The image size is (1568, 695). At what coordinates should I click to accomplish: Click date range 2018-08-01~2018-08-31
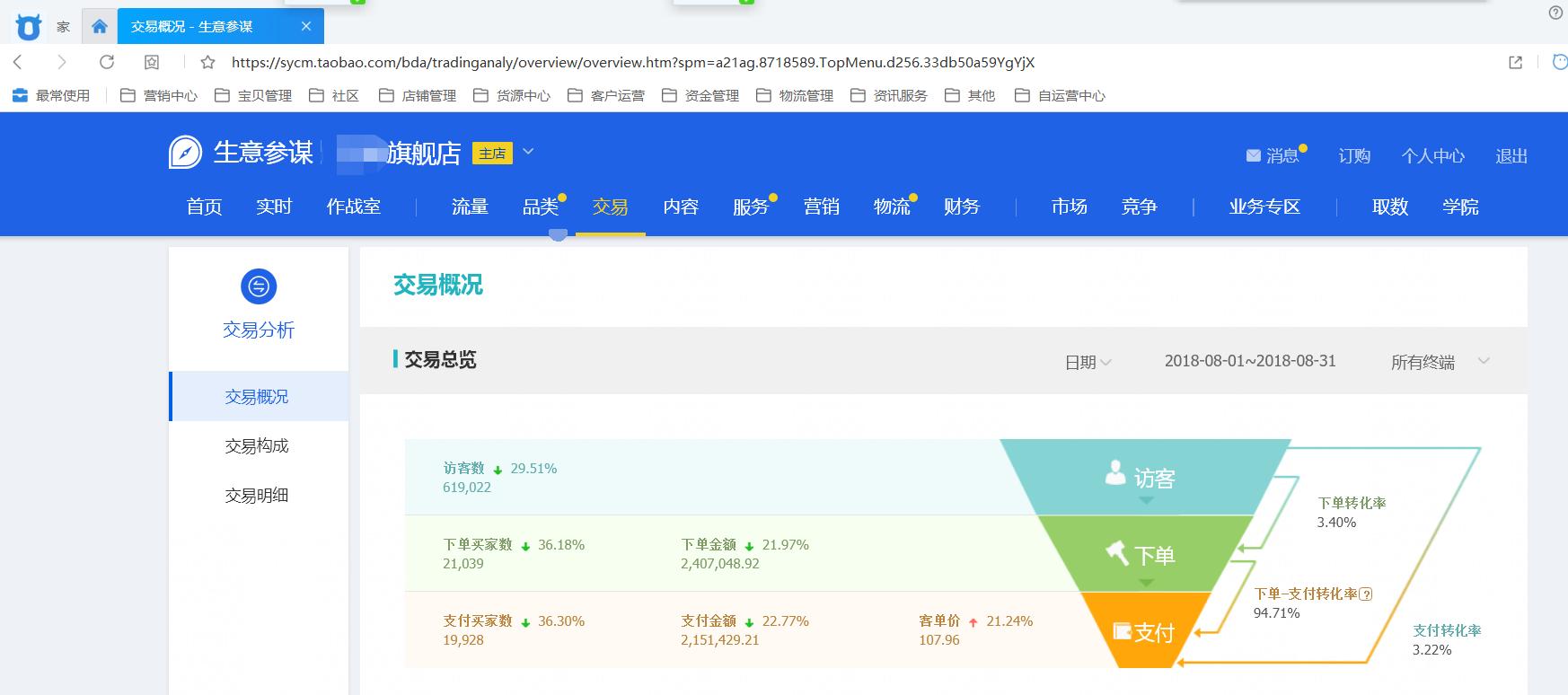(1250, 361)
